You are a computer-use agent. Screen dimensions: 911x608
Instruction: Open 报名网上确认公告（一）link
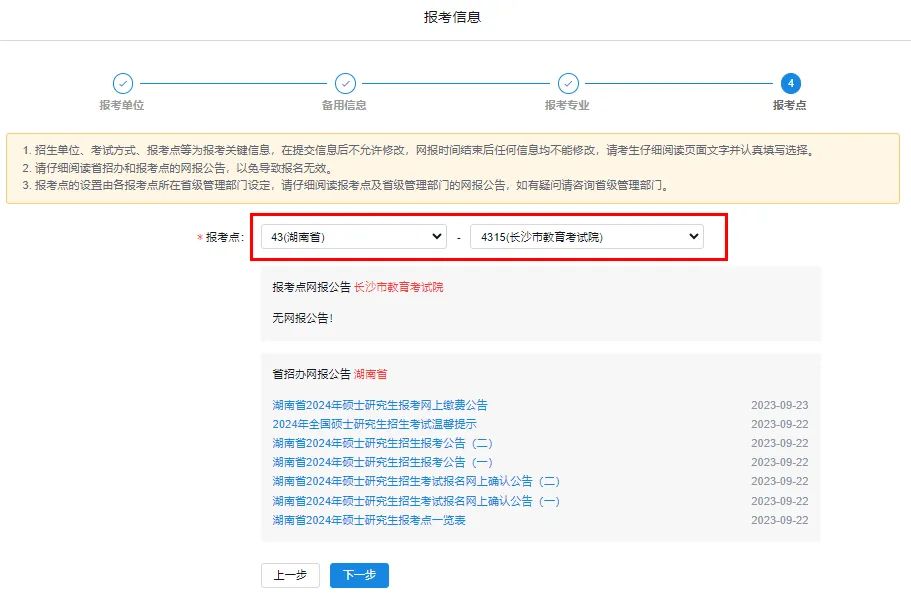coord(416,501)
